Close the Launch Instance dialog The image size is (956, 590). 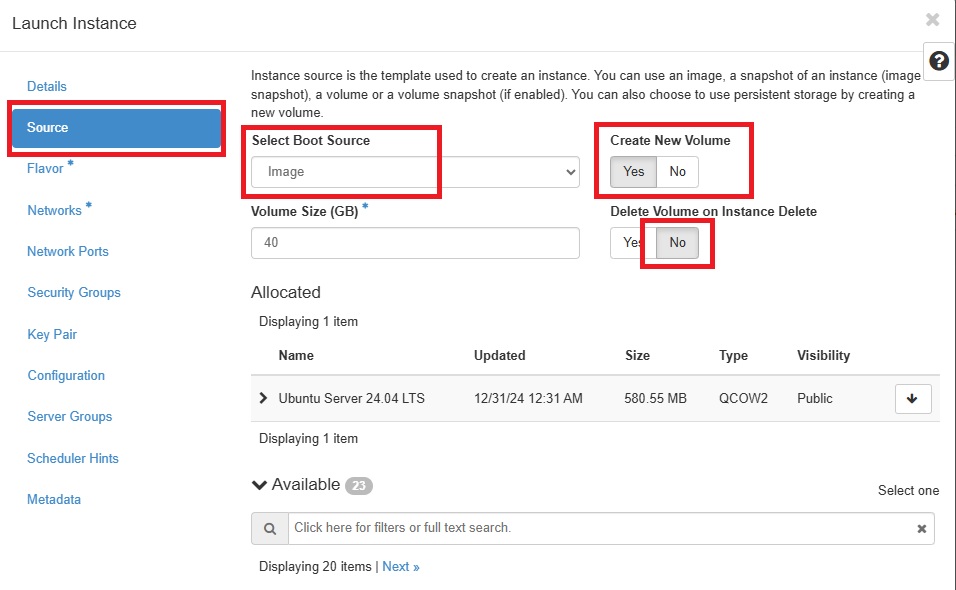(932, 20)
